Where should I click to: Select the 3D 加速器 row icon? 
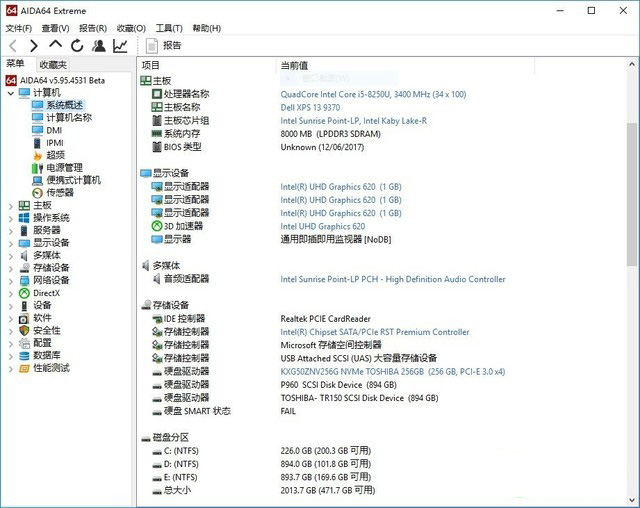coord(157,226)
